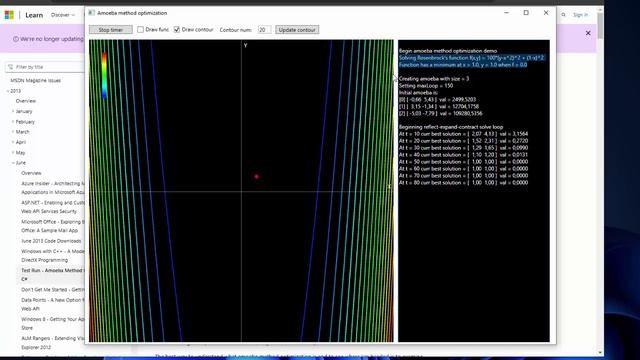Collapse the June node

13,163
